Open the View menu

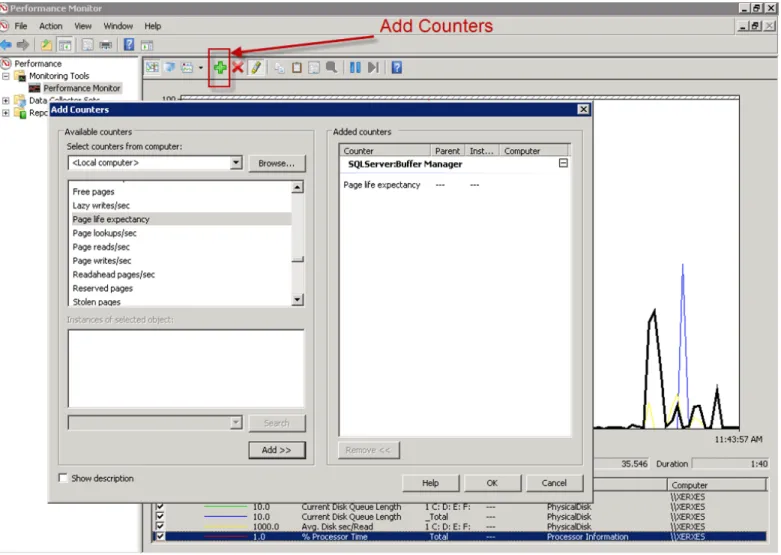click(83, 26)
